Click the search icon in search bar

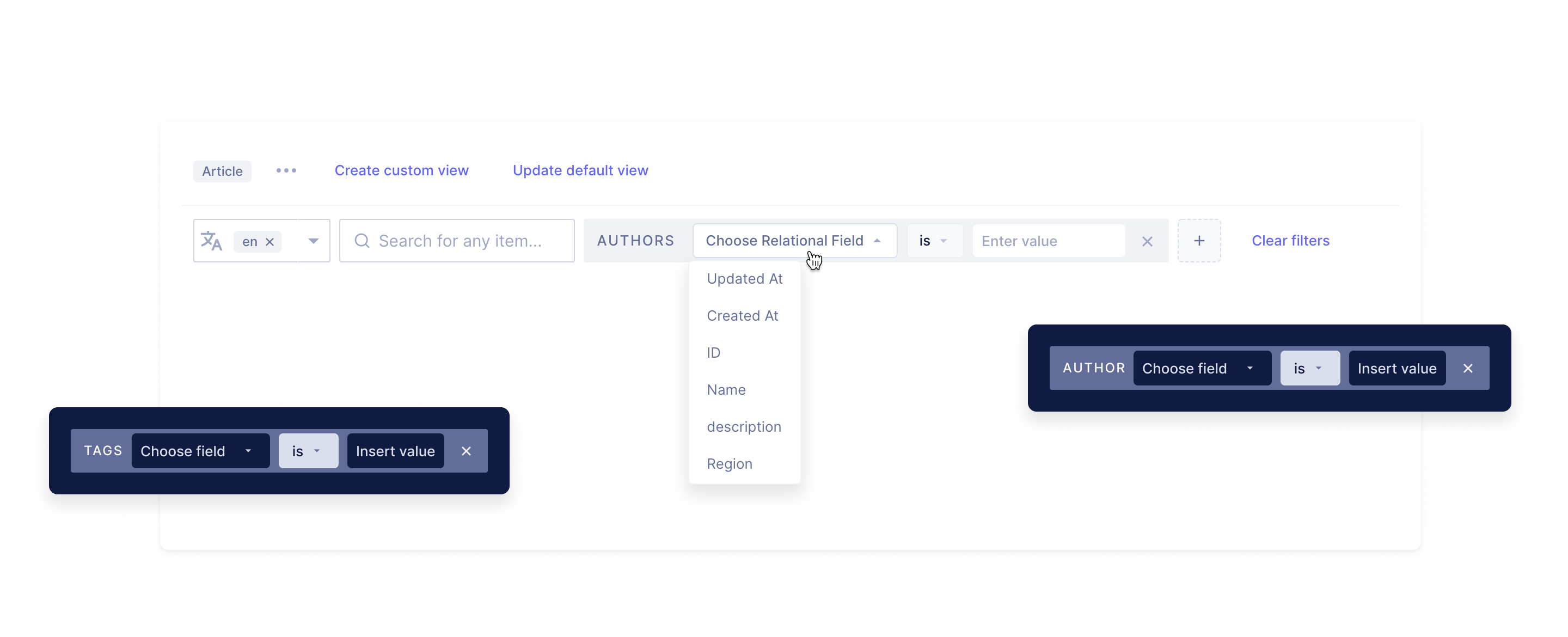[363, 240]
